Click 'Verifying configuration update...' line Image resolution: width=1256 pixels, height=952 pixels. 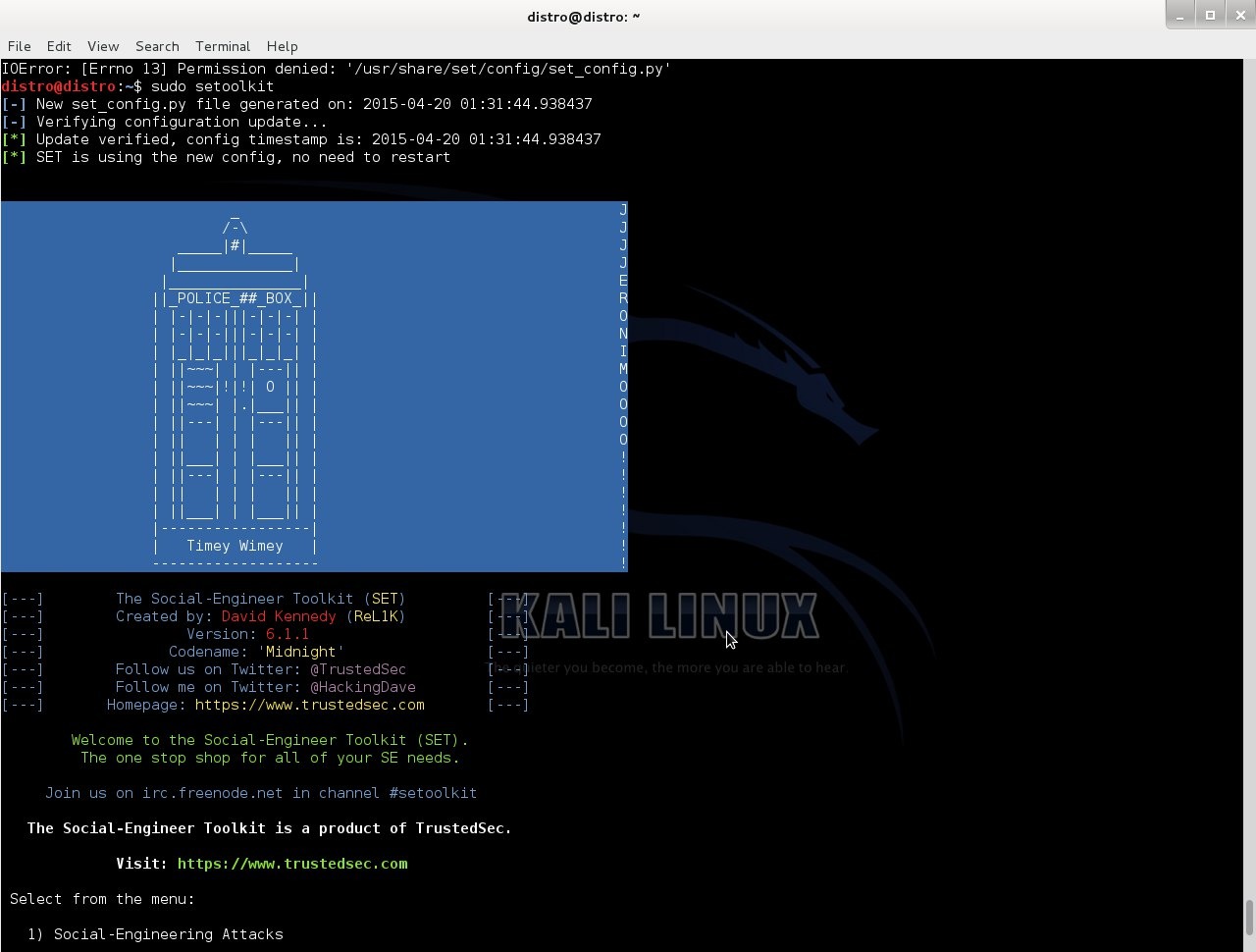(165, 122)
